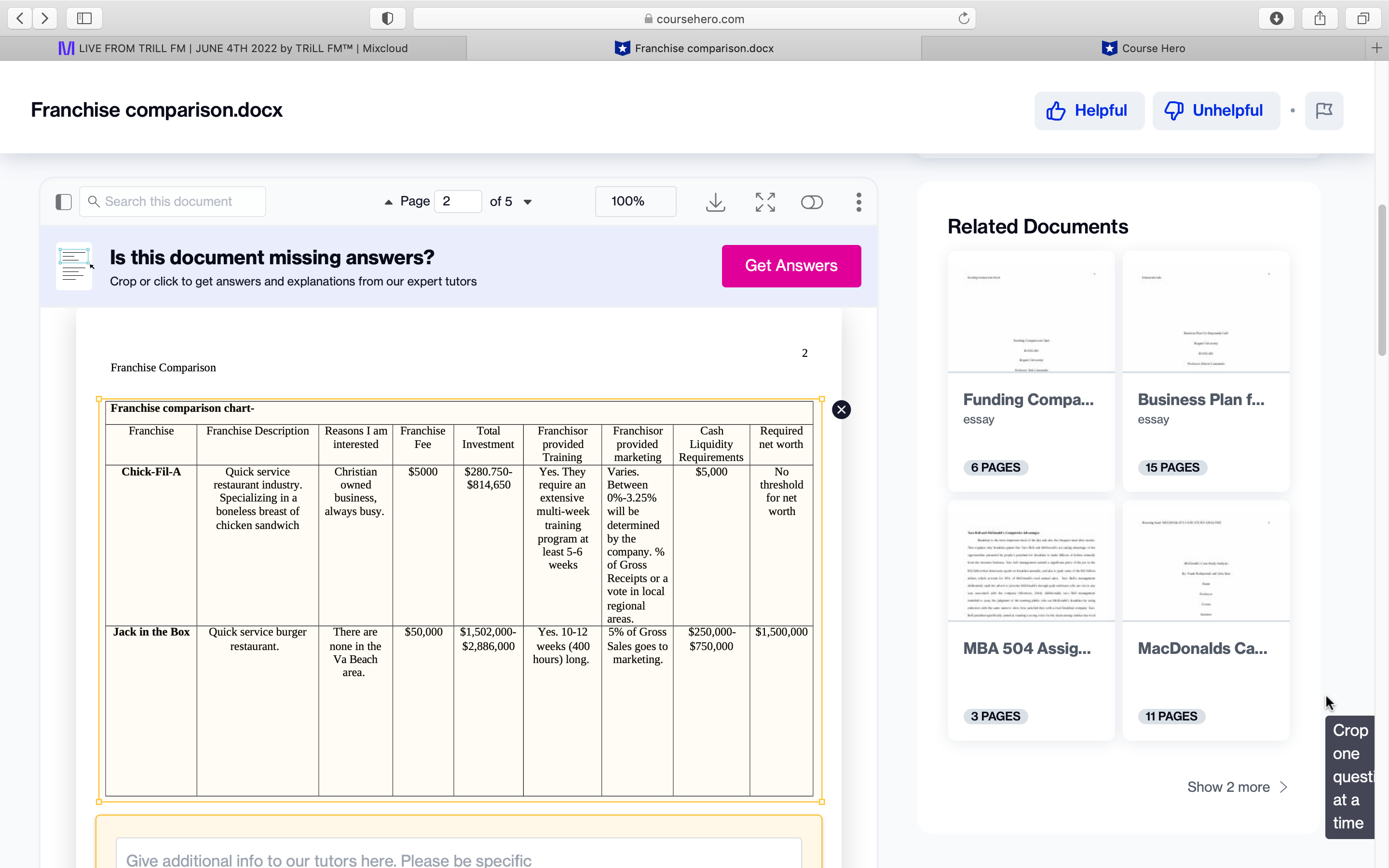The height and width of the screenshot is (868, 1389).
Task: Click the additional info for tutors text box
Action: pyautogui.click(x=459, y=854)
